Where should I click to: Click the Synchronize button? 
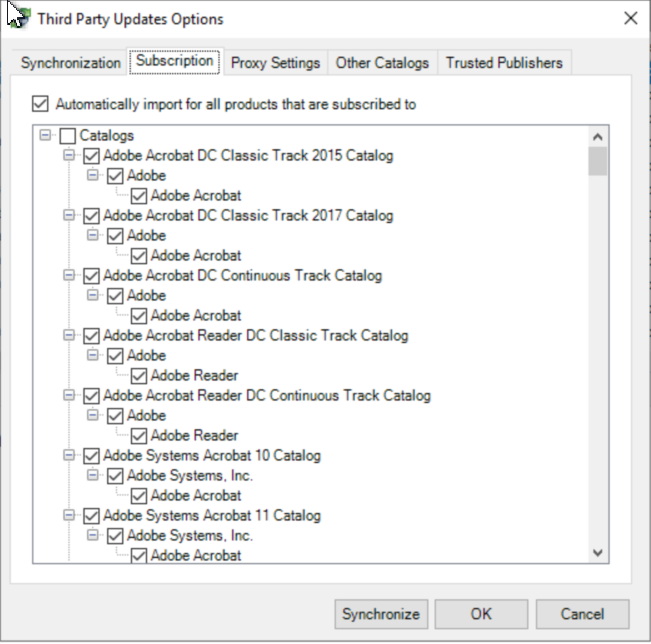click(x=381, y=614)
